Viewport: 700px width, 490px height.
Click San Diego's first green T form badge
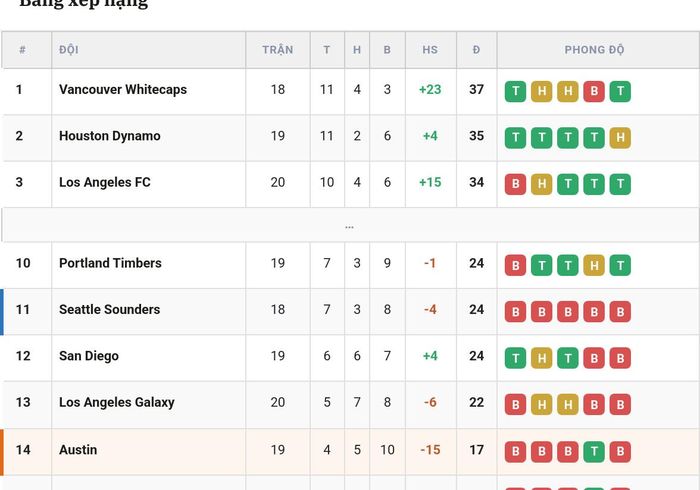click(x=515, y=358)
